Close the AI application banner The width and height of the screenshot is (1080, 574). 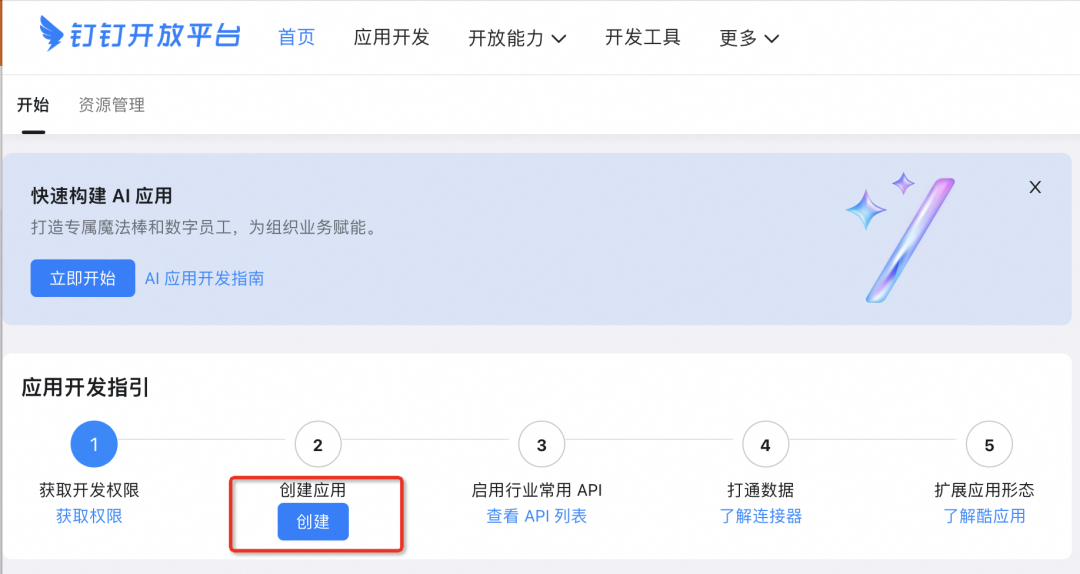[1035, 187]
